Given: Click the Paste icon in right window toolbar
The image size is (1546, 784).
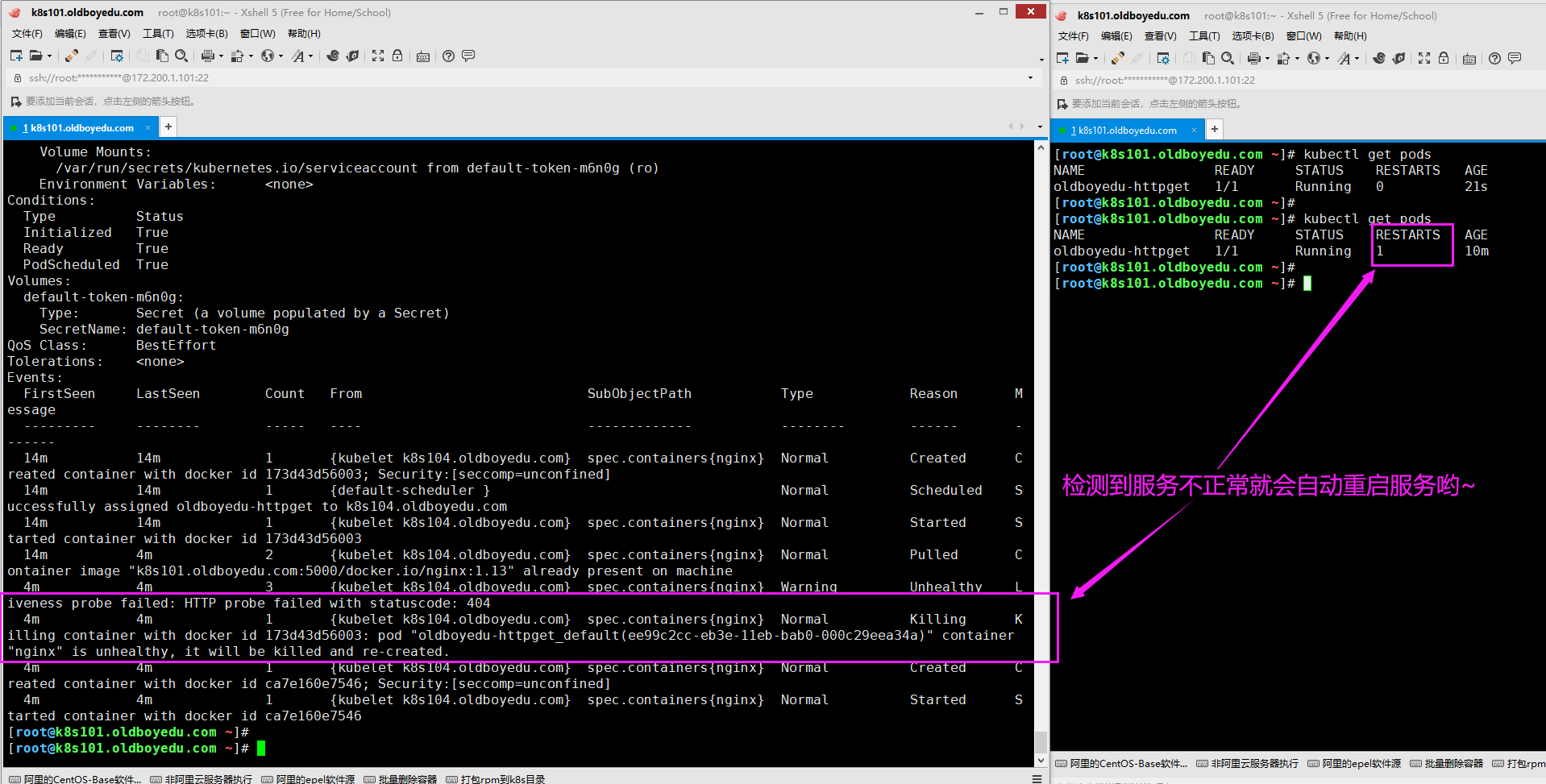Looking at the screenshot, I should click(x=1208, y=58).
